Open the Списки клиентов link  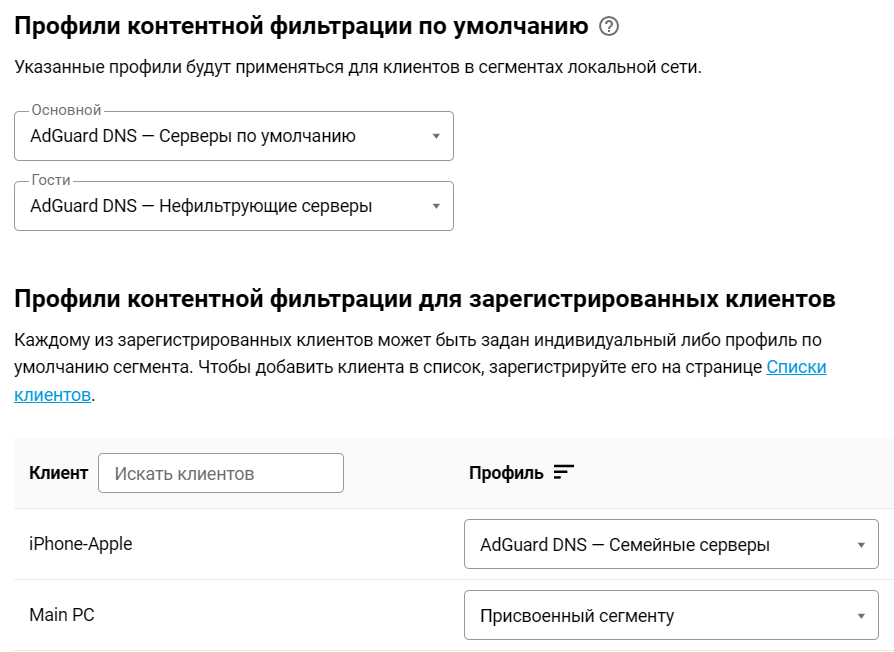pyautogui.click(x=796, y=367)
